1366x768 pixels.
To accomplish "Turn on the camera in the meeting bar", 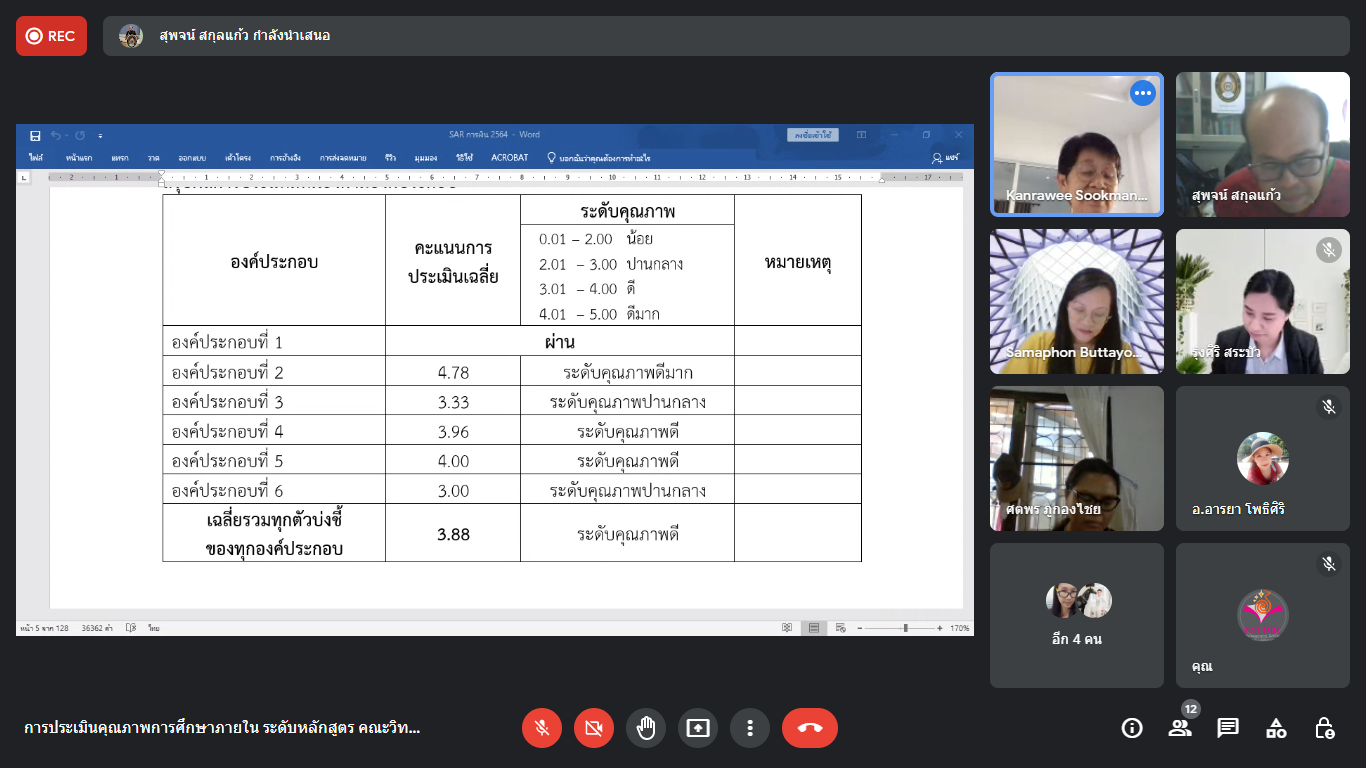I will click(594, 728).
